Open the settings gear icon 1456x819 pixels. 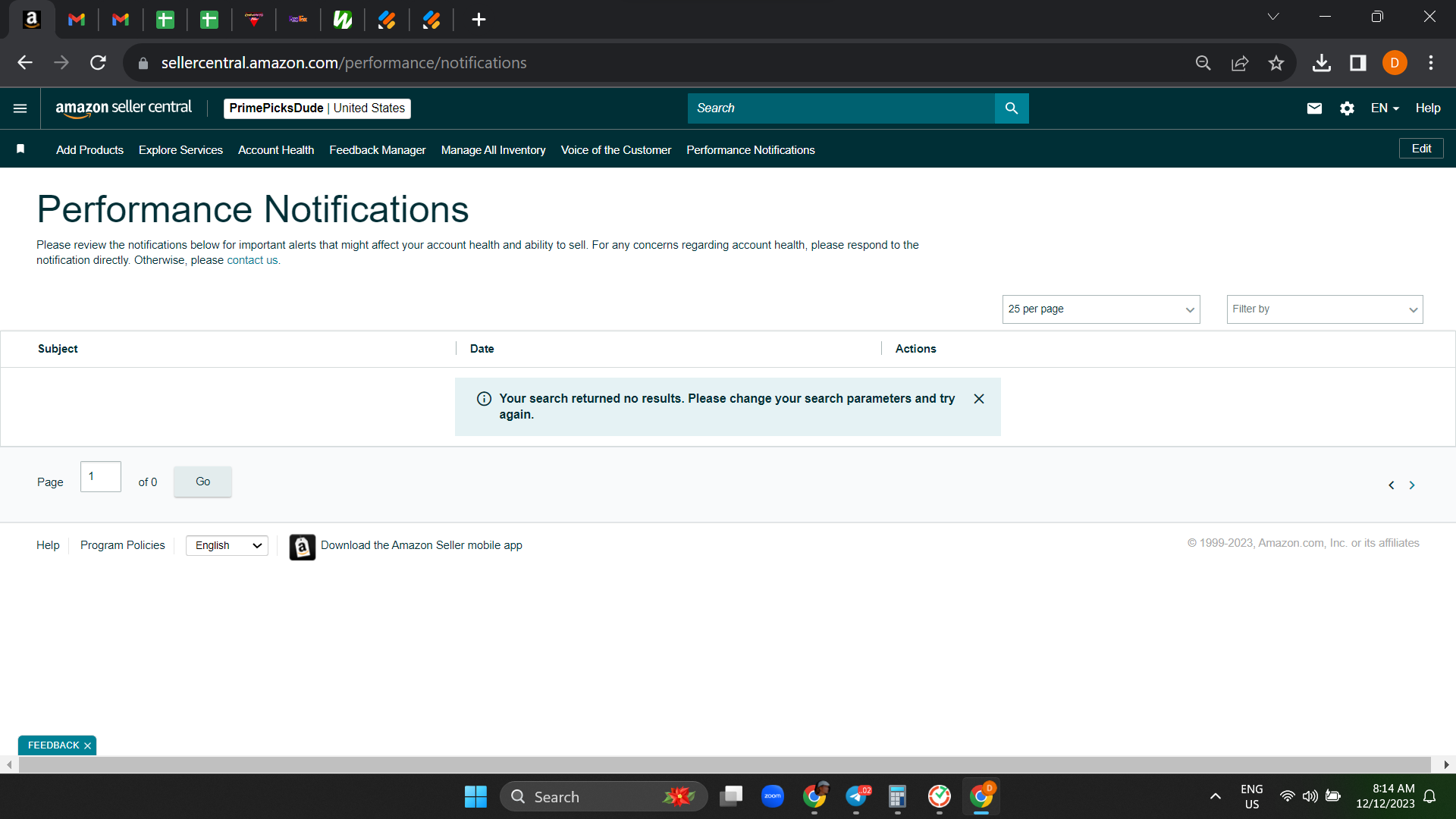pyautogui.click(x=1347, y=108)
